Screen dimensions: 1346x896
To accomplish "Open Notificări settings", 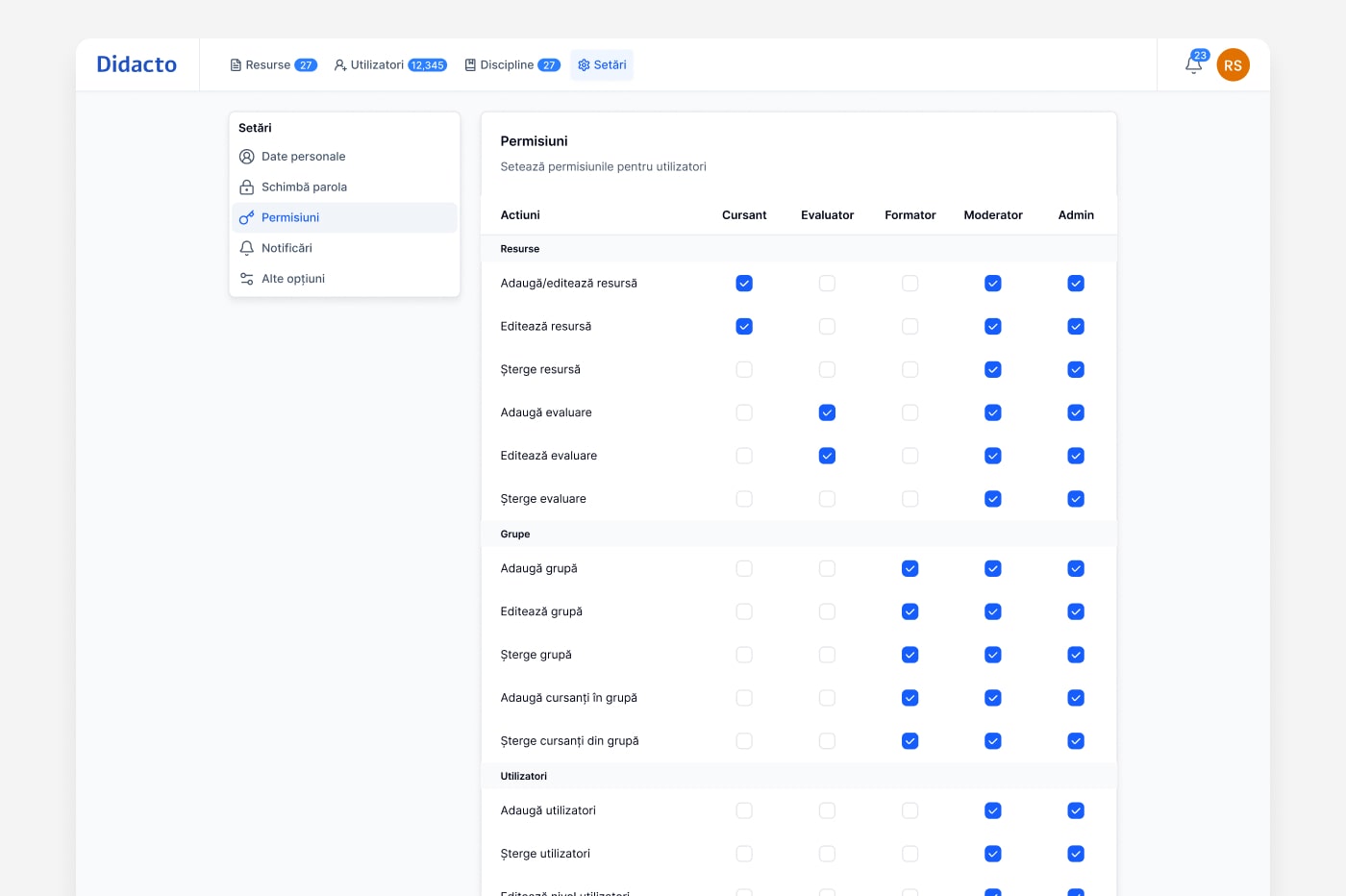I will click(344, 248).
